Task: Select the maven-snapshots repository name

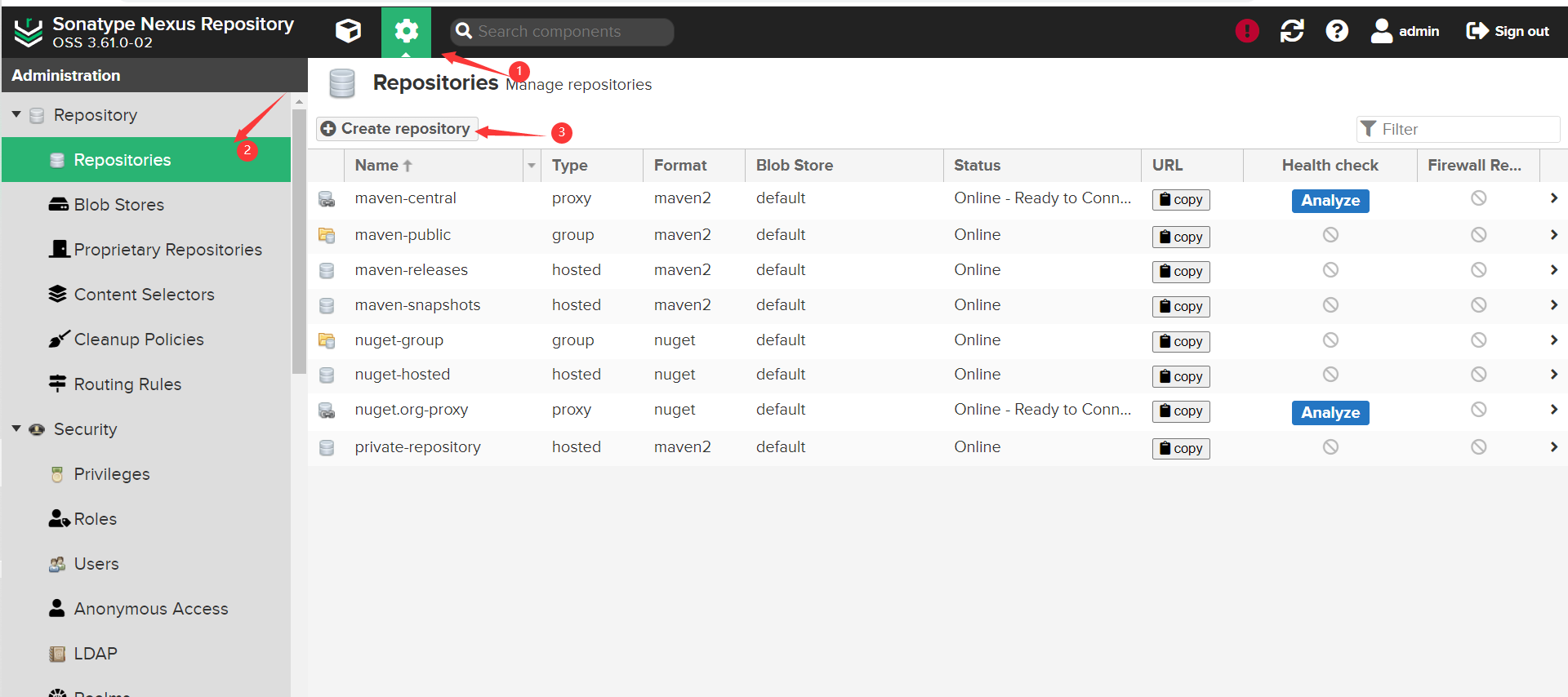Action: pos(417,305)
